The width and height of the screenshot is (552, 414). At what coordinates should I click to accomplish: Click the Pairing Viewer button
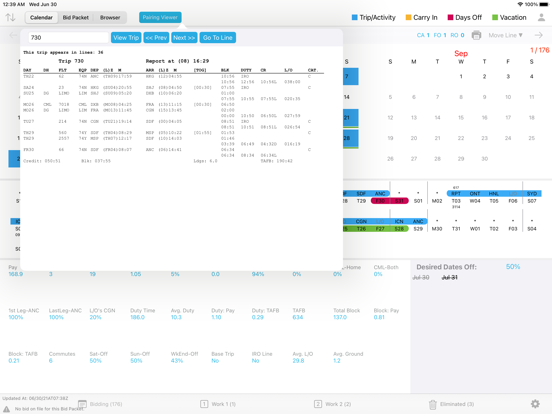tap(160, 17)
